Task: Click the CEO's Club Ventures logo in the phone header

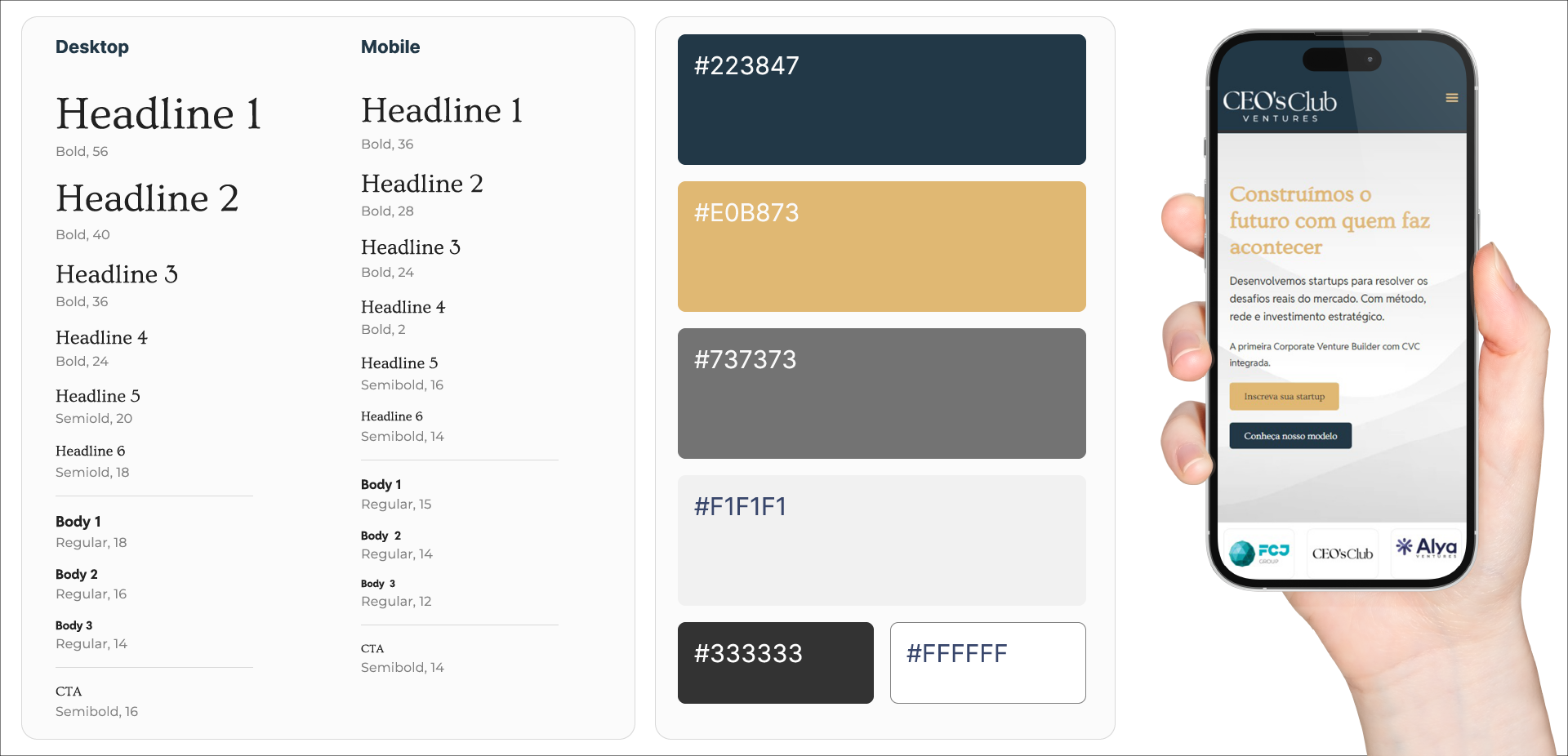Action: (x=1279, y=105)
